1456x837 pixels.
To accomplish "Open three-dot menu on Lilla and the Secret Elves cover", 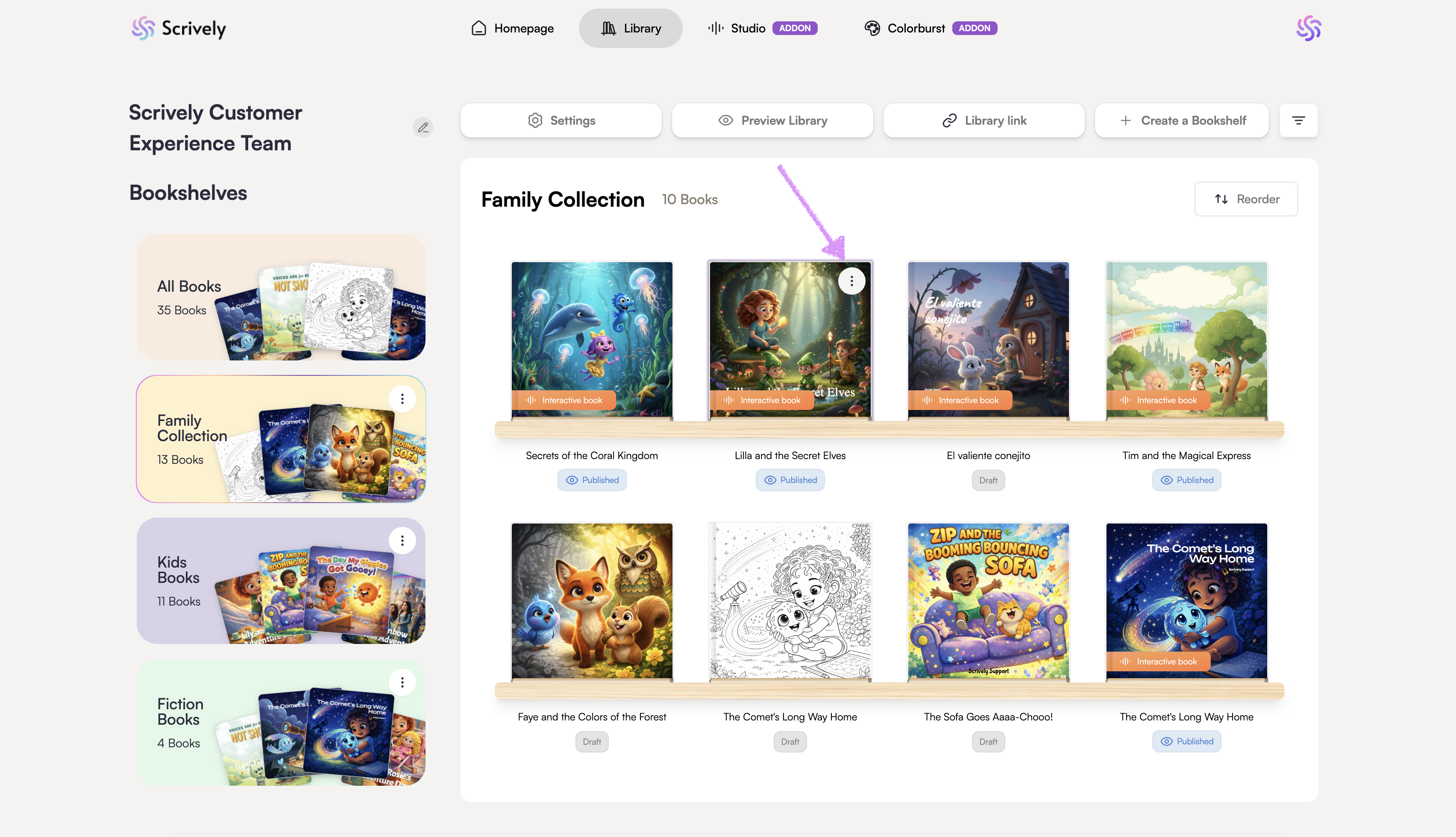I will (851, 281).
